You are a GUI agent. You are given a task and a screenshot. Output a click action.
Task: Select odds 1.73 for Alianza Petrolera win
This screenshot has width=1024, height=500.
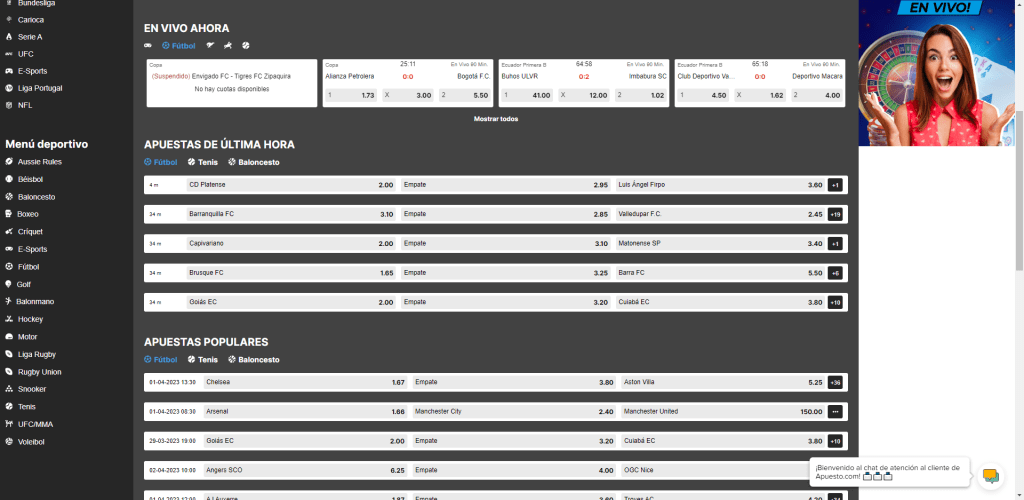tap(351, 95)
